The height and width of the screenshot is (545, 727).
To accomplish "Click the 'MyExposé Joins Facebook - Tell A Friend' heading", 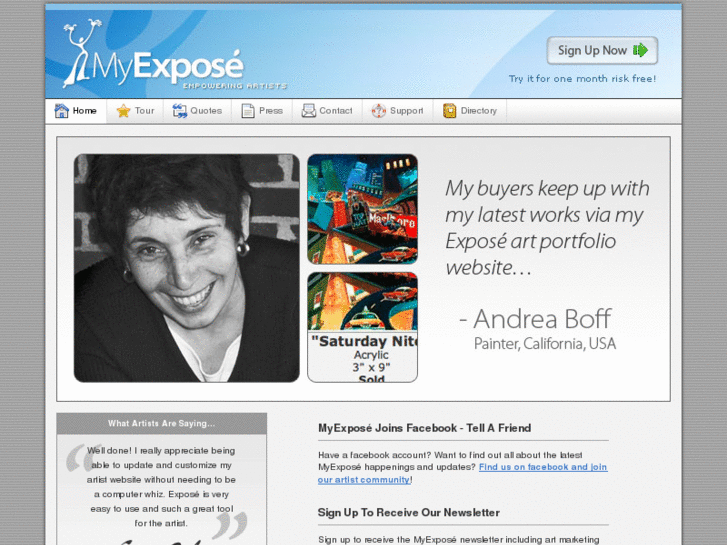I will tap(424, 428).
